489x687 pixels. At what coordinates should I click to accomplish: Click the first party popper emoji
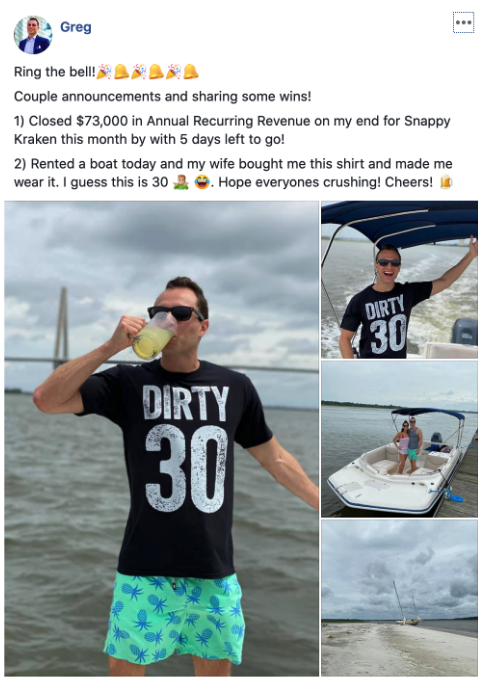click(x=104, y=71)
